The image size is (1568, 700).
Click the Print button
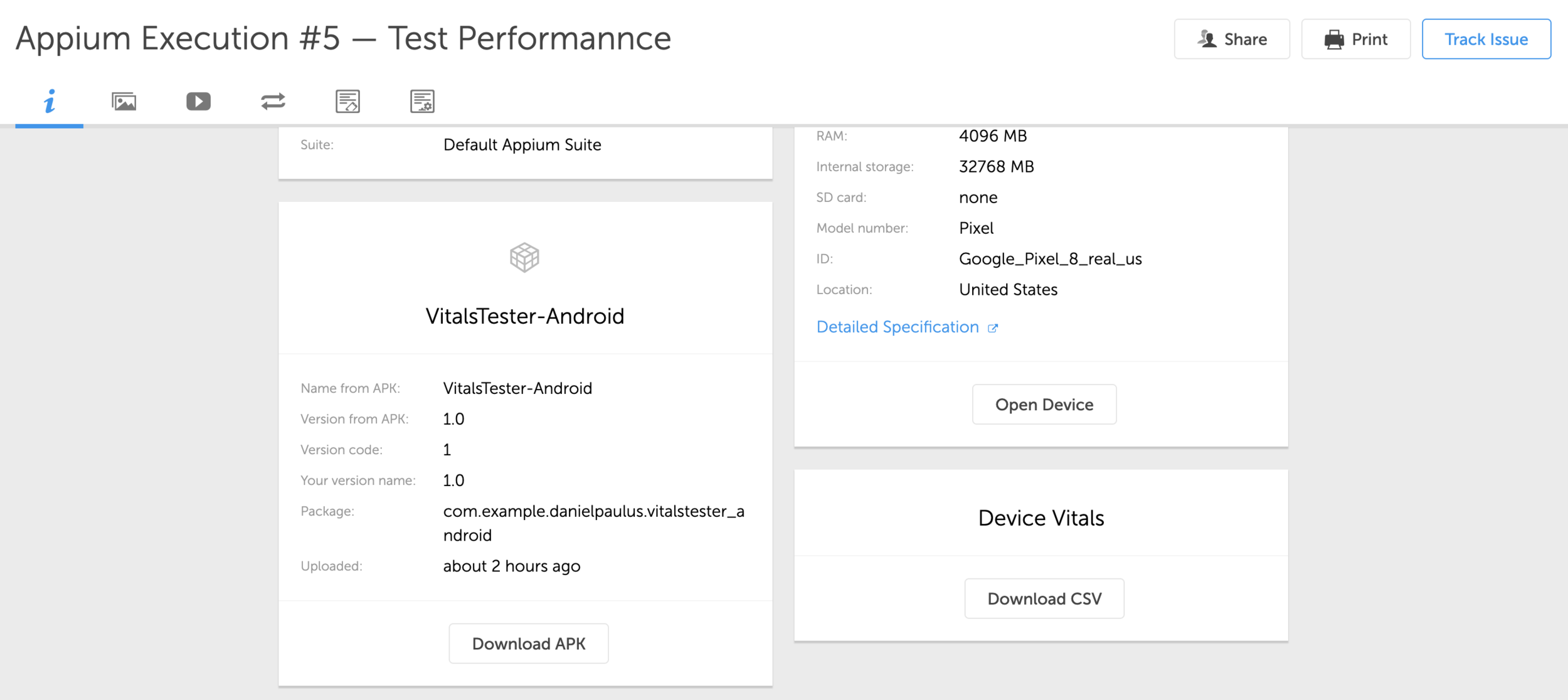[1355, 40]
